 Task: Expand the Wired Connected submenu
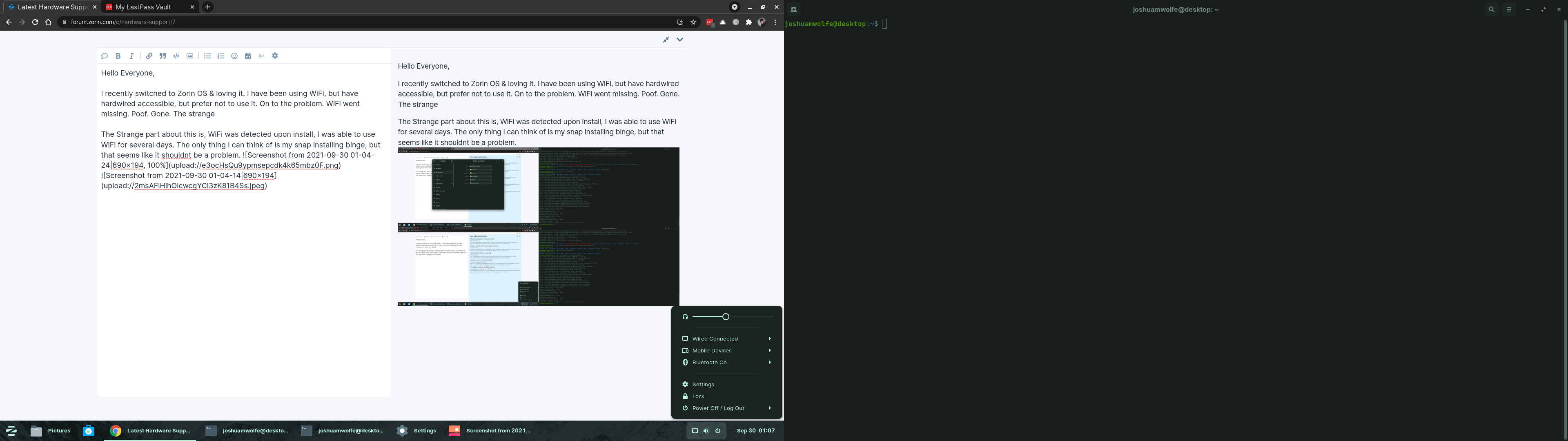tap(727, 339)
